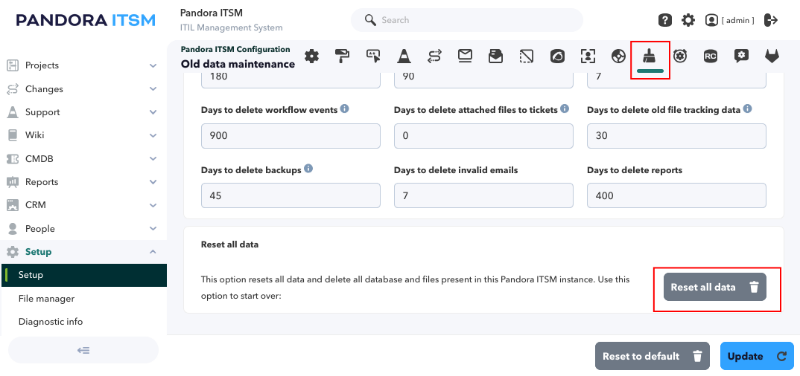Image resolution: width=800 pixels, height=376 pixels.
Task: Open header settings gear icon
Action: click(x=688, y=20)
